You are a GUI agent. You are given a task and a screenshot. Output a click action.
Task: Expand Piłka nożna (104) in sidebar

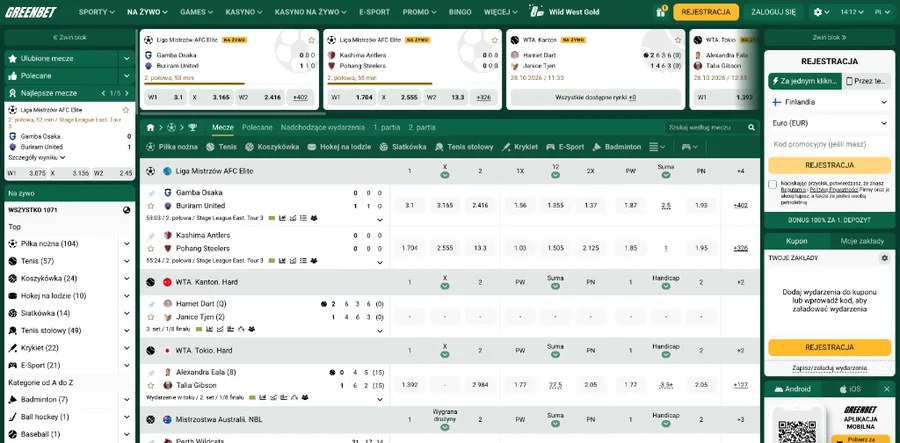pos(127,244)
